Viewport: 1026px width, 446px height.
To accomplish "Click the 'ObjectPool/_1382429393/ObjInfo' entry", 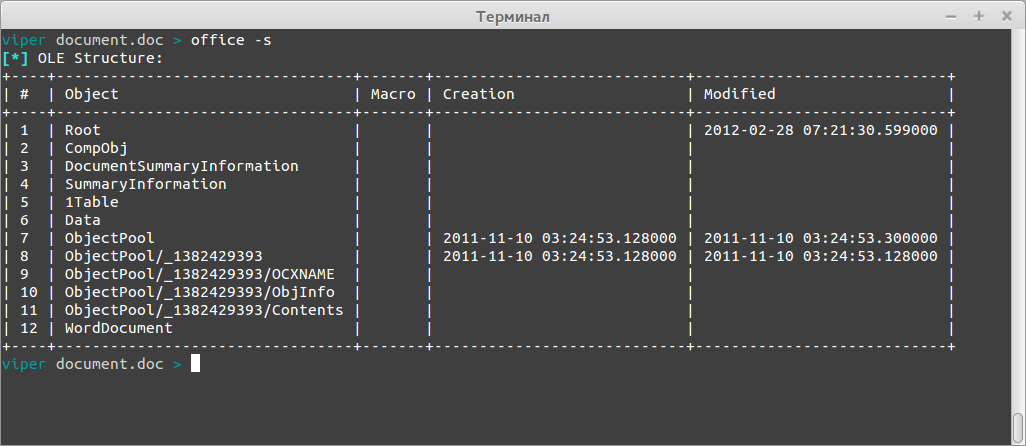I will pyautogui.click(x=200, y=292).
